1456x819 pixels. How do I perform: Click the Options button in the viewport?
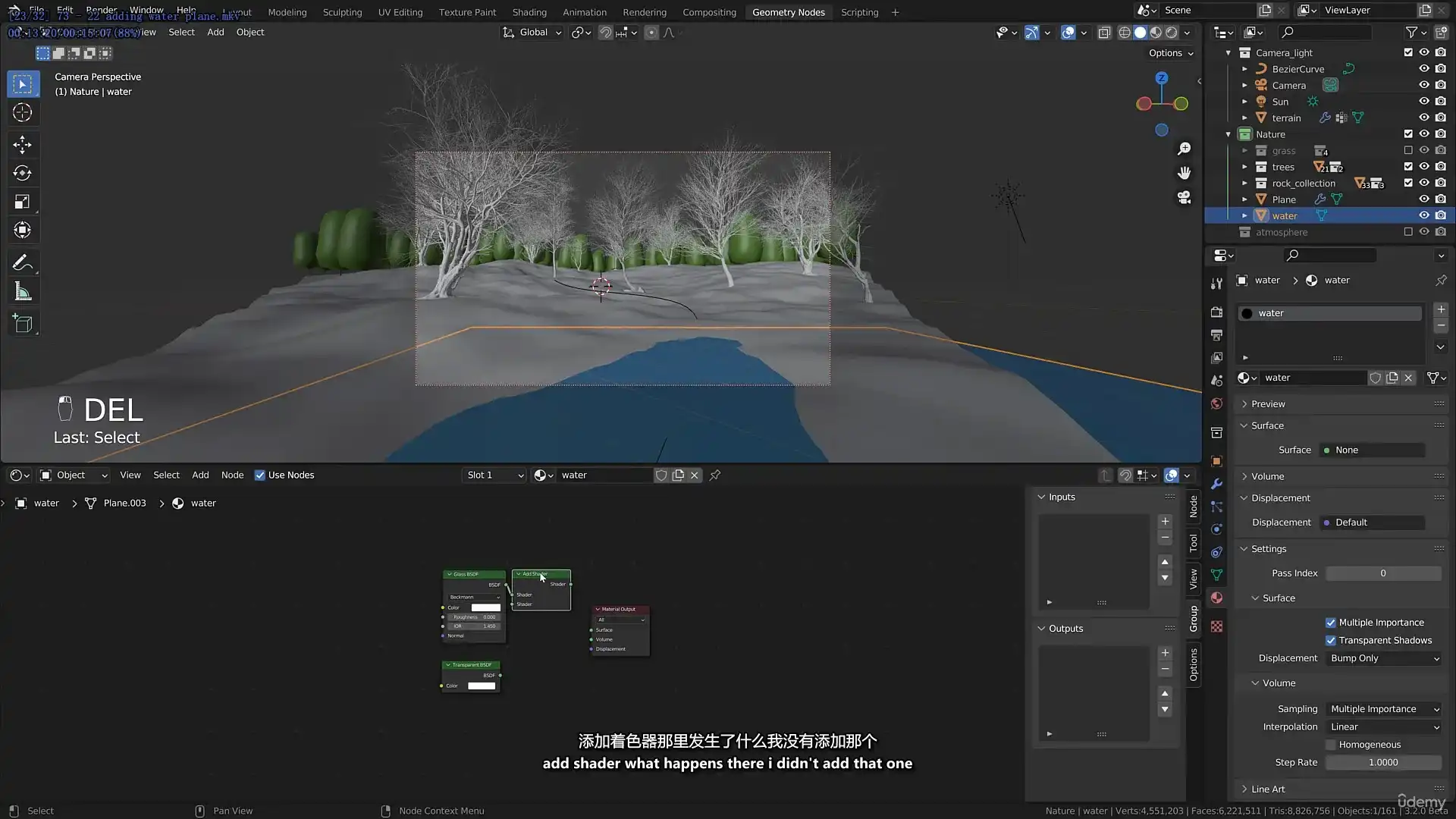point(1170,53)
